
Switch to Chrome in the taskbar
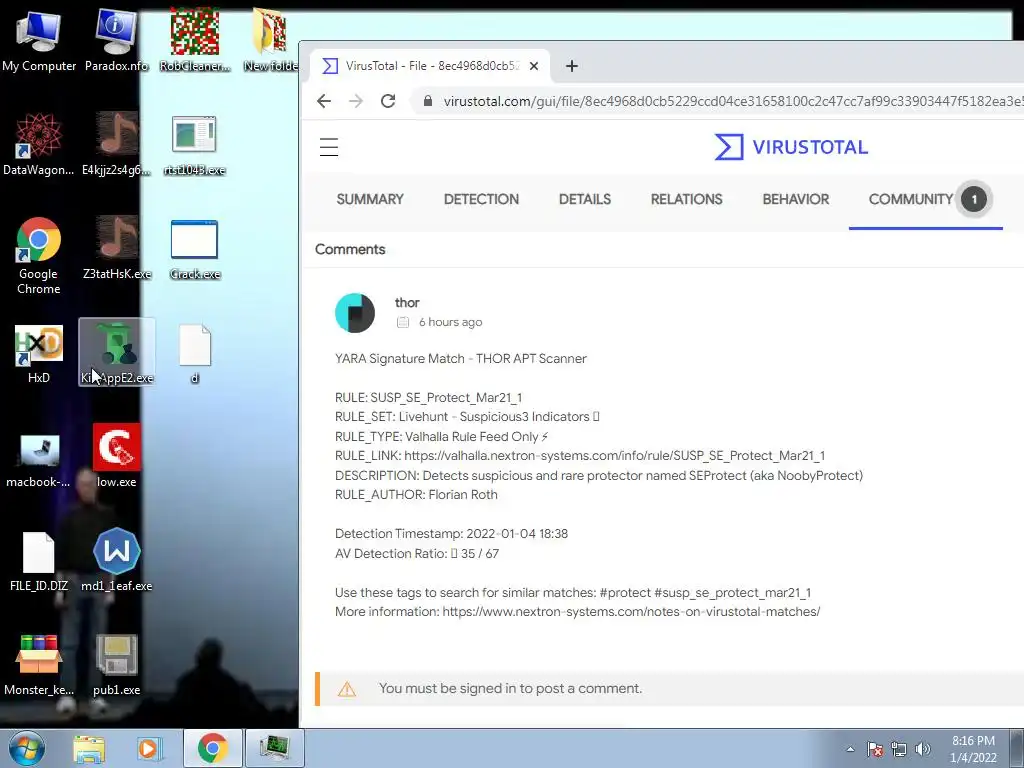click(213, 748)
